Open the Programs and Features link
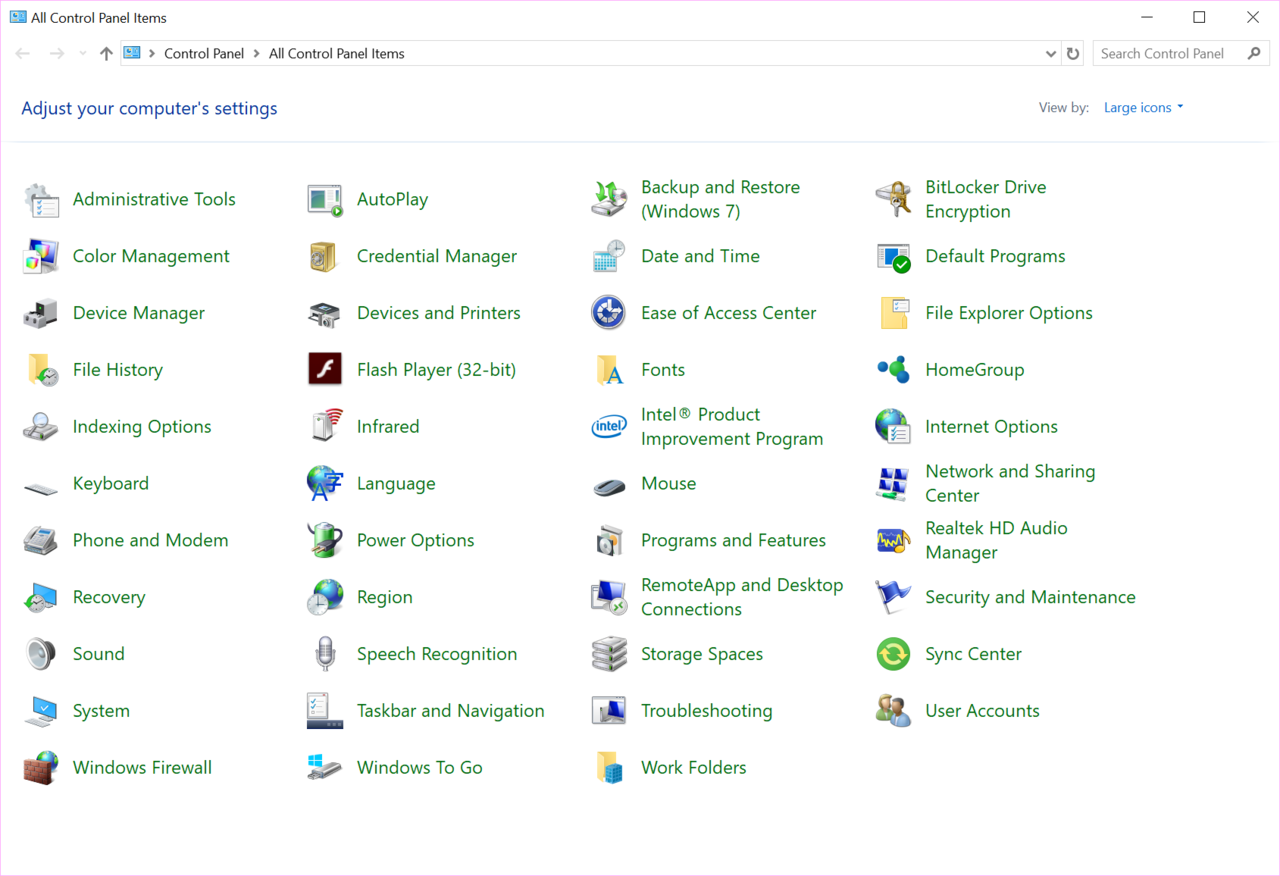 click(734, 541)
